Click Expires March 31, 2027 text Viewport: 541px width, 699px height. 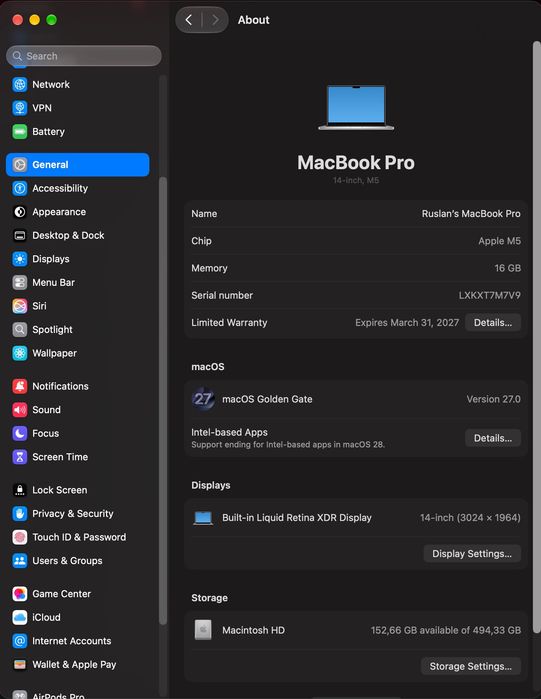(407, 322)
